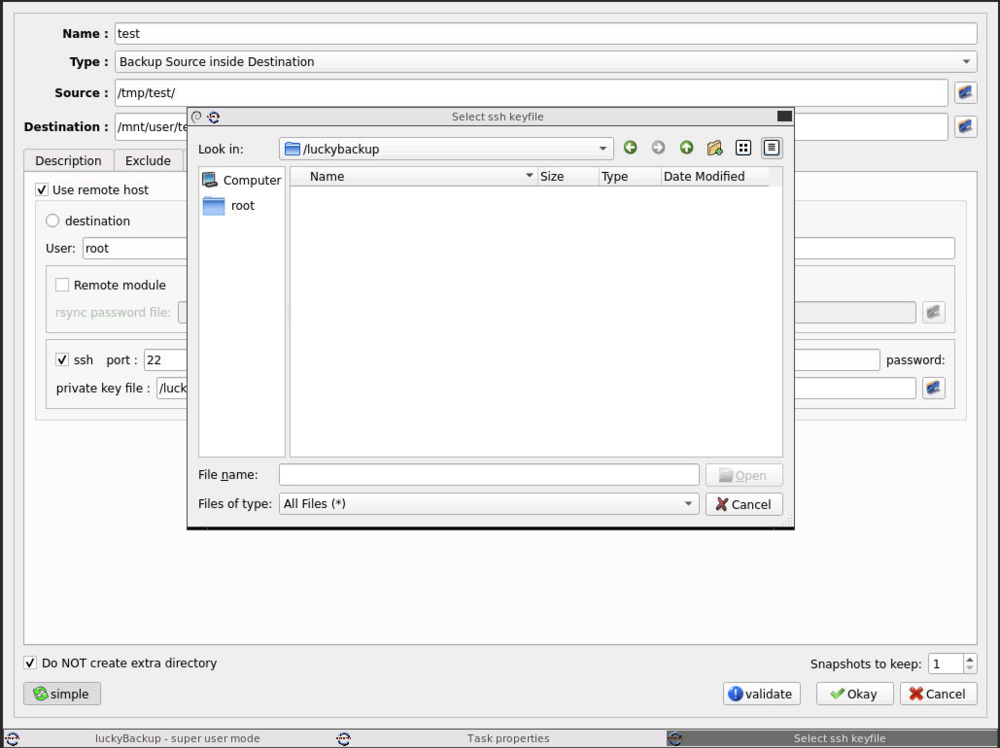This screenshot has height=748, width=1000.
Task: Click the luckyBackup taskbar icon
Action: click(12, 738)
